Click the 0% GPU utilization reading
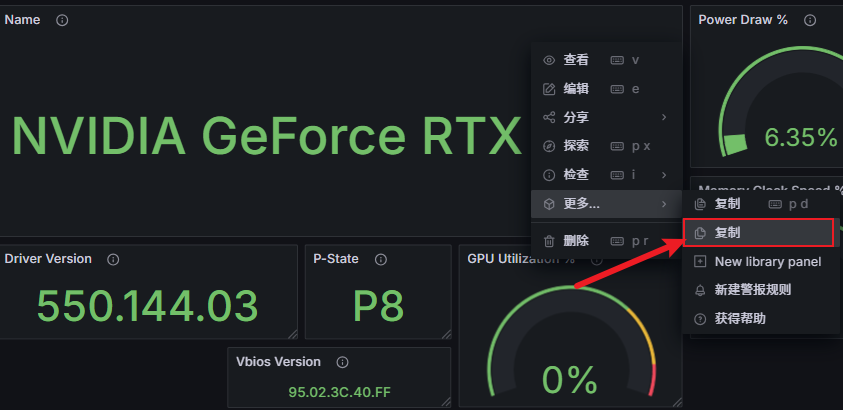Viewport: 843px width, 410px height. [x=570, y=380]
